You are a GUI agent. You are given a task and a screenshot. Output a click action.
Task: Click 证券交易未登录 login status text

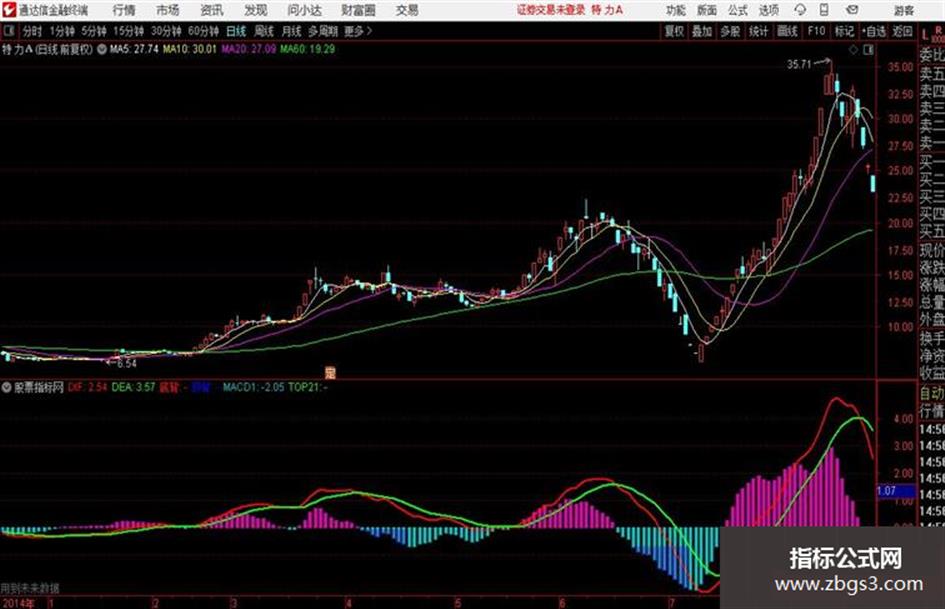pyautogui.click(x=551, y=10)
